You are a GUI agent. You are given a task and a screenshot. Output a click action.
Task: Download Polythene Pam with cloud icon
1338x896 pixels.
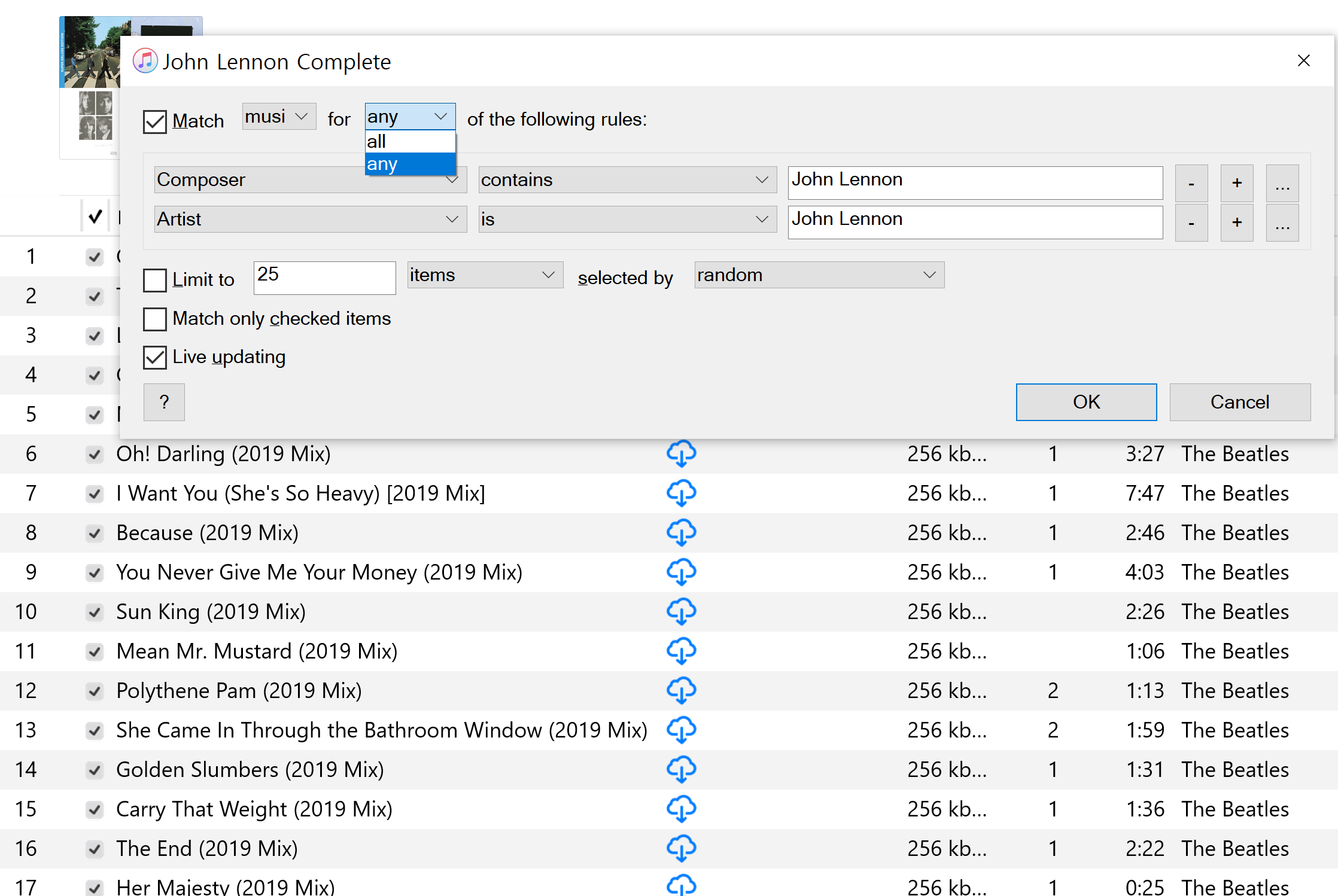pyautogui.click(x=681, y=691)
